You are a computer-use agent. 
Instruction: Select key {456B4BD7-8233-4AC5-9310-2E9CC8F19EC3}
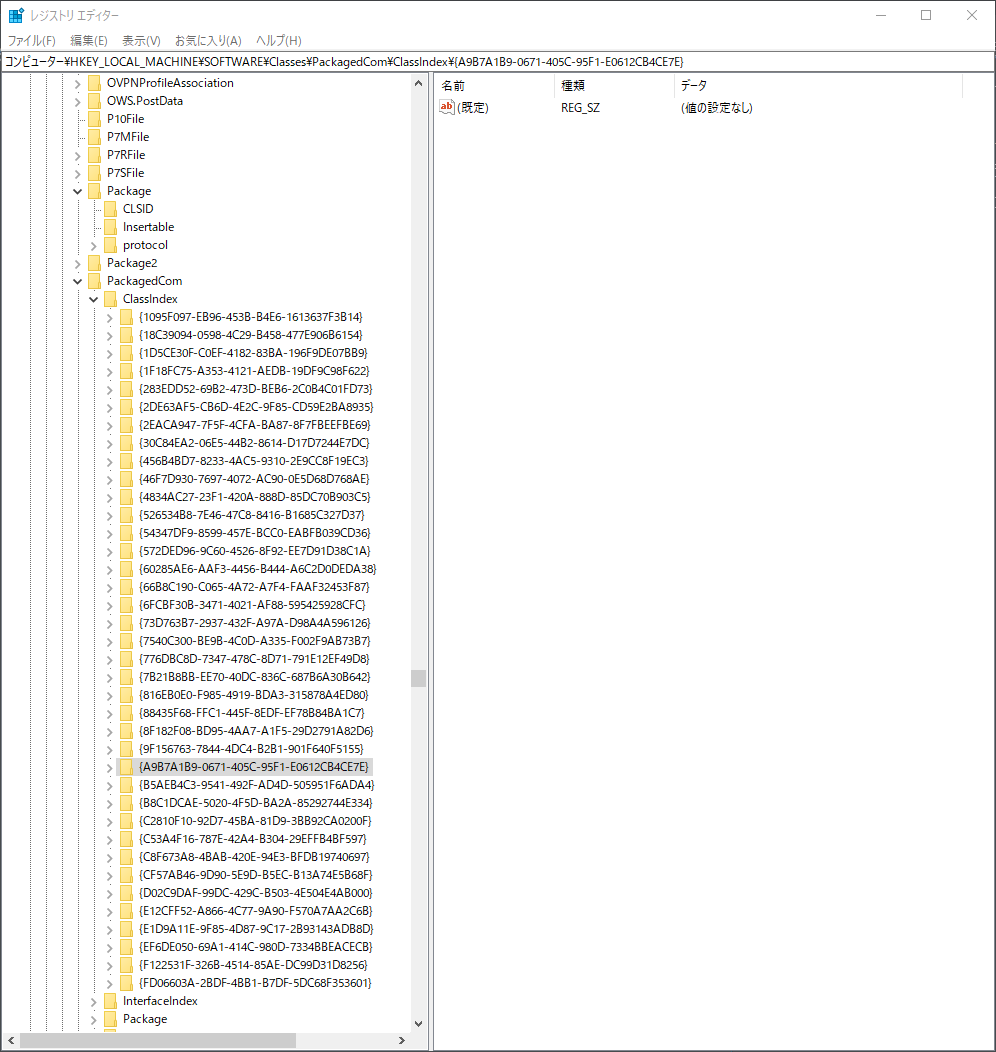pos(254,461)
